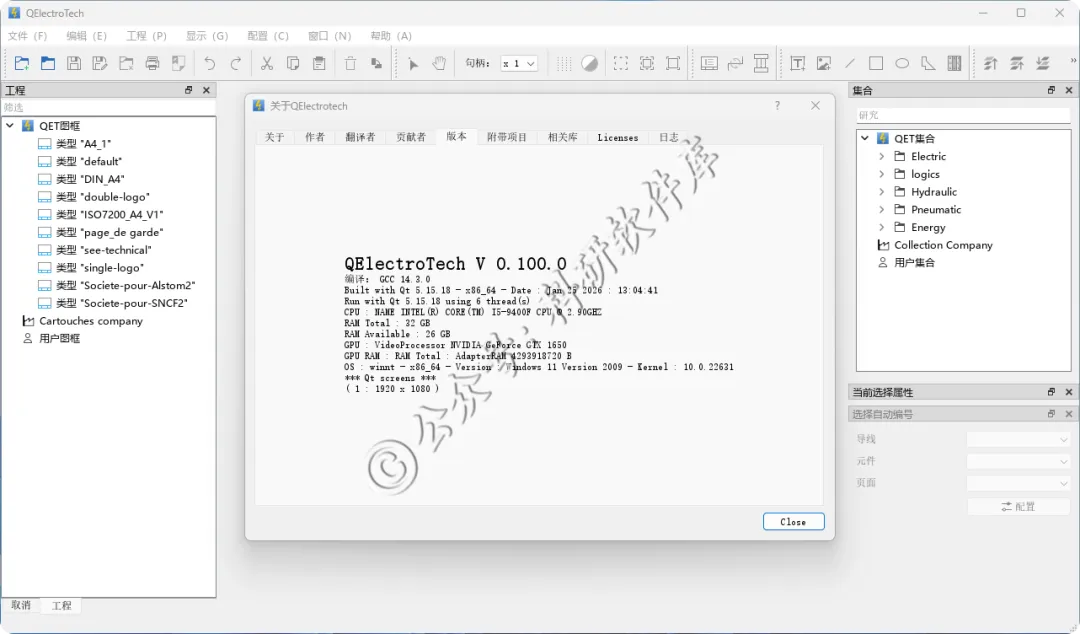The image size is (1080, 634).
Task: Switch to the 日志 tab
Action: tap(668, 137)
